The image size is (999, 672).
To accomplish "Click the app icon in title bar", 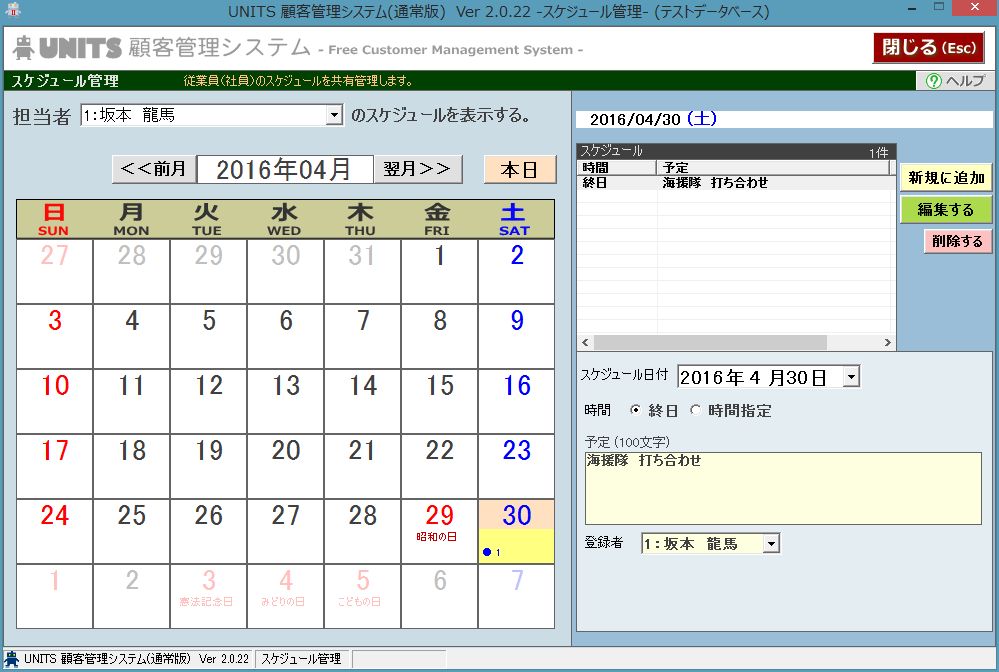I will 13,10.
